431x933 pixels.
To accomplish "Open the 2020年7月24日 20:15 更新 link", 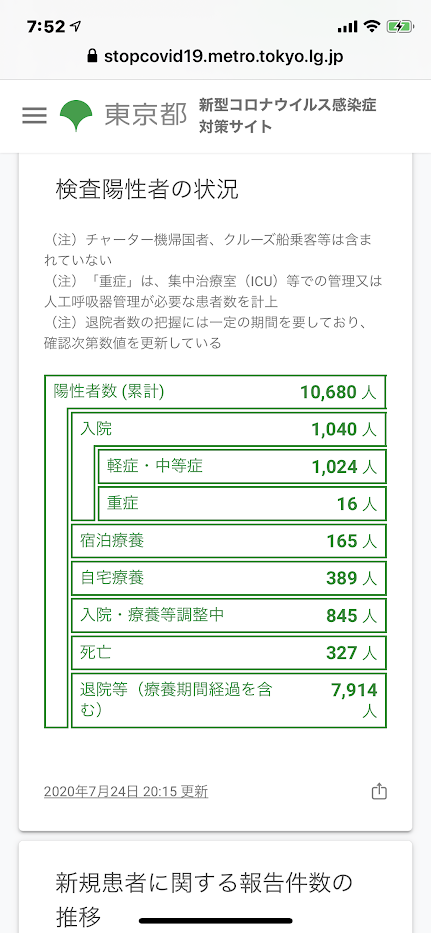I will tap(126, 791).
